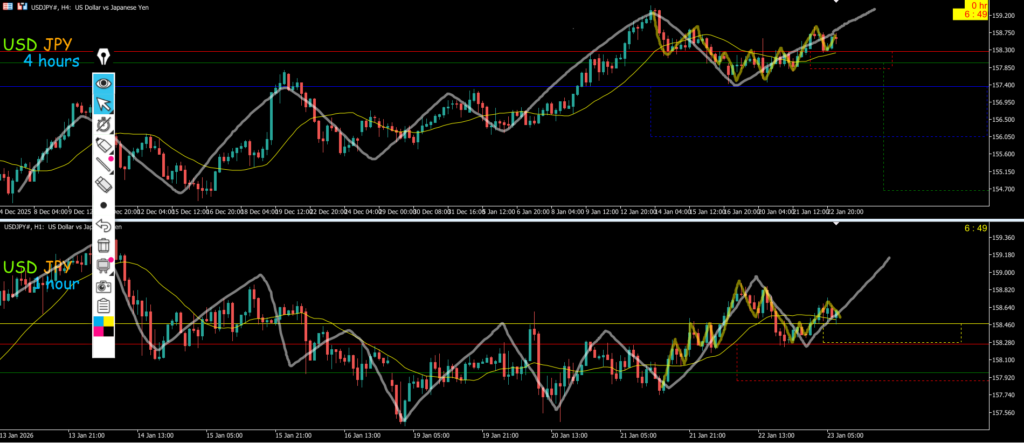Click the pen nib toolbar handle
Viewport: 1024px width, 443px height.
[x=104, y=57]
